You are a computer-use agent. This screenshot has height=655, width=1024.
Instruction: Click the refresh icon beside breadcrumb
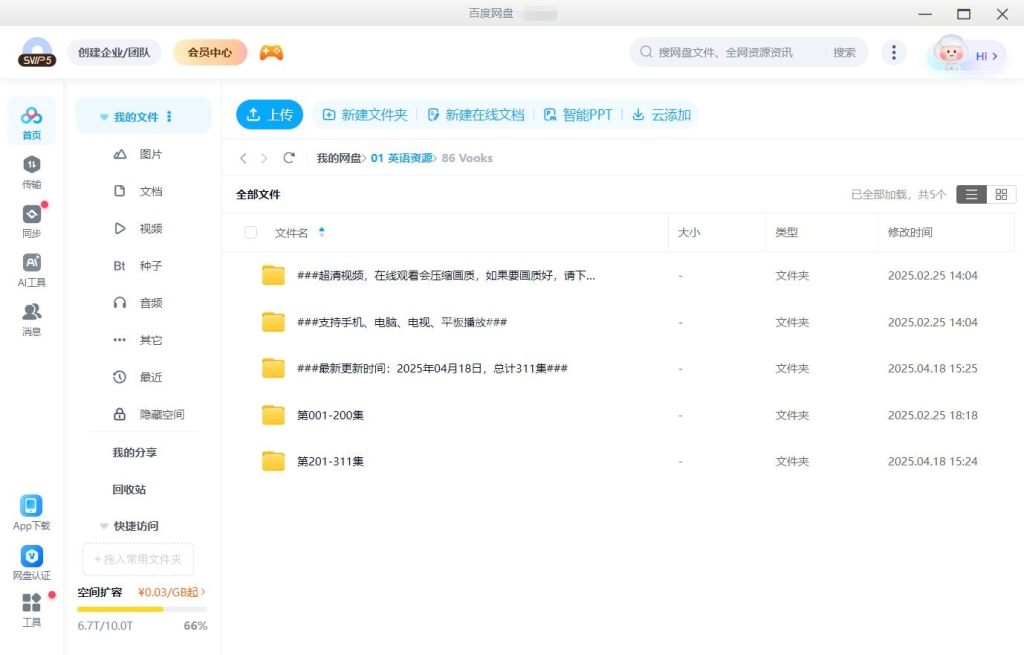click(x=289, y=158)
